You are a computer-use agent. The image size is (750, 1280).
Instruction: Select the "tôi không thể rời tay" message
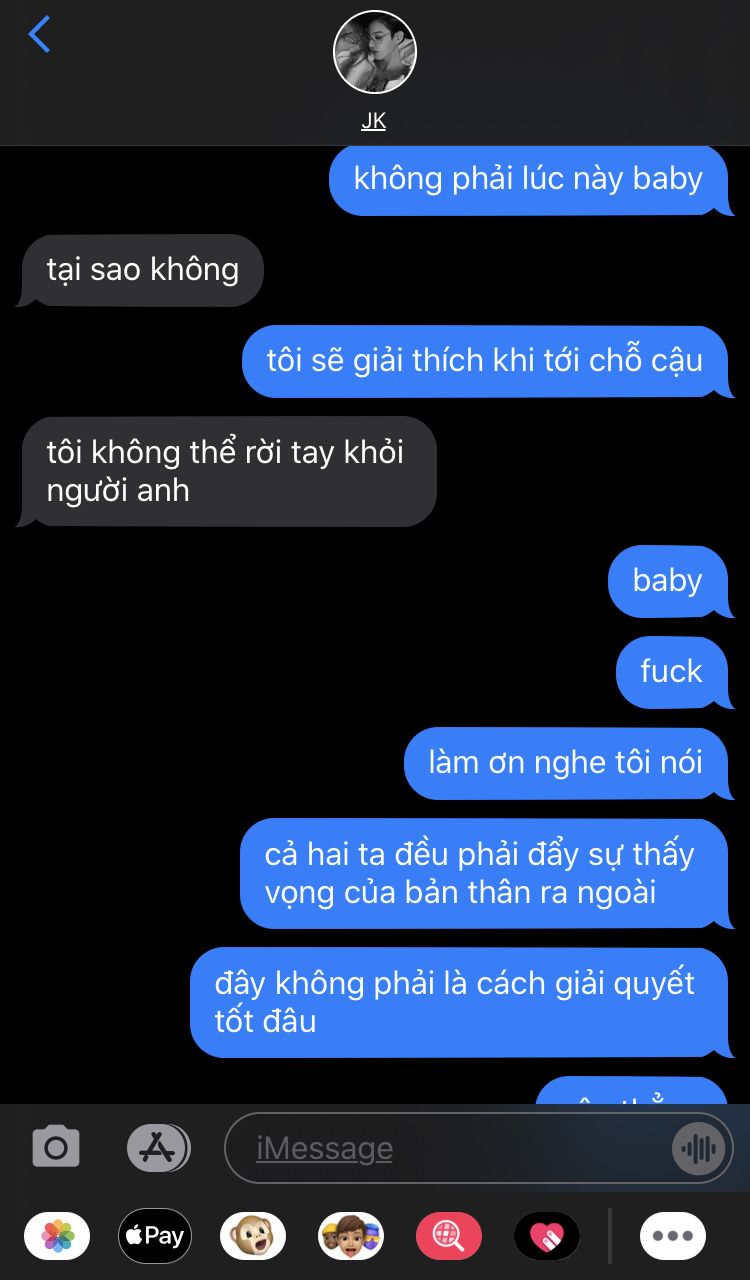(x=227, y=471)
